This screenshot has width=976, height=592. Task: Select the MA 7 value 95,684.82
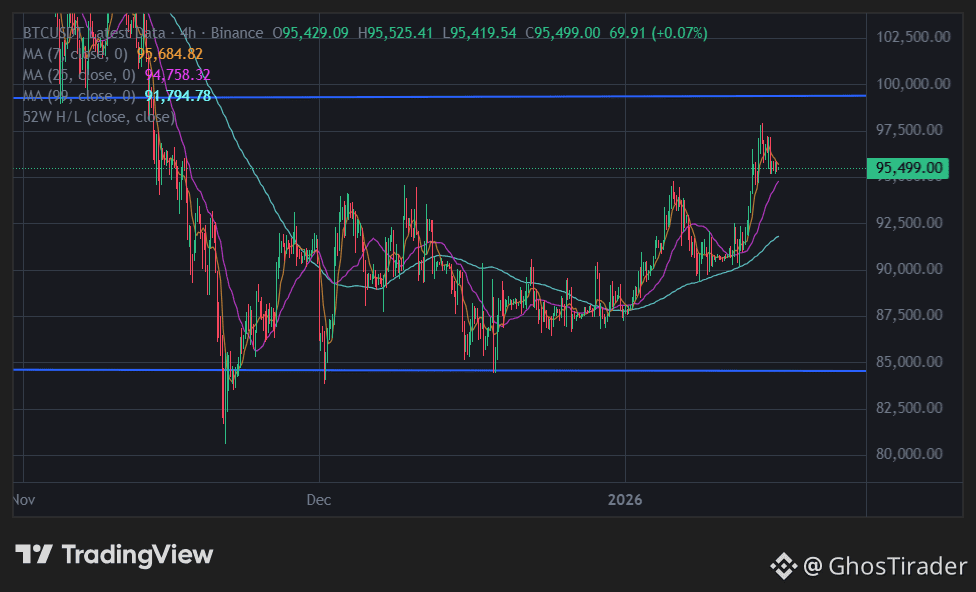(x=170, y=54)
